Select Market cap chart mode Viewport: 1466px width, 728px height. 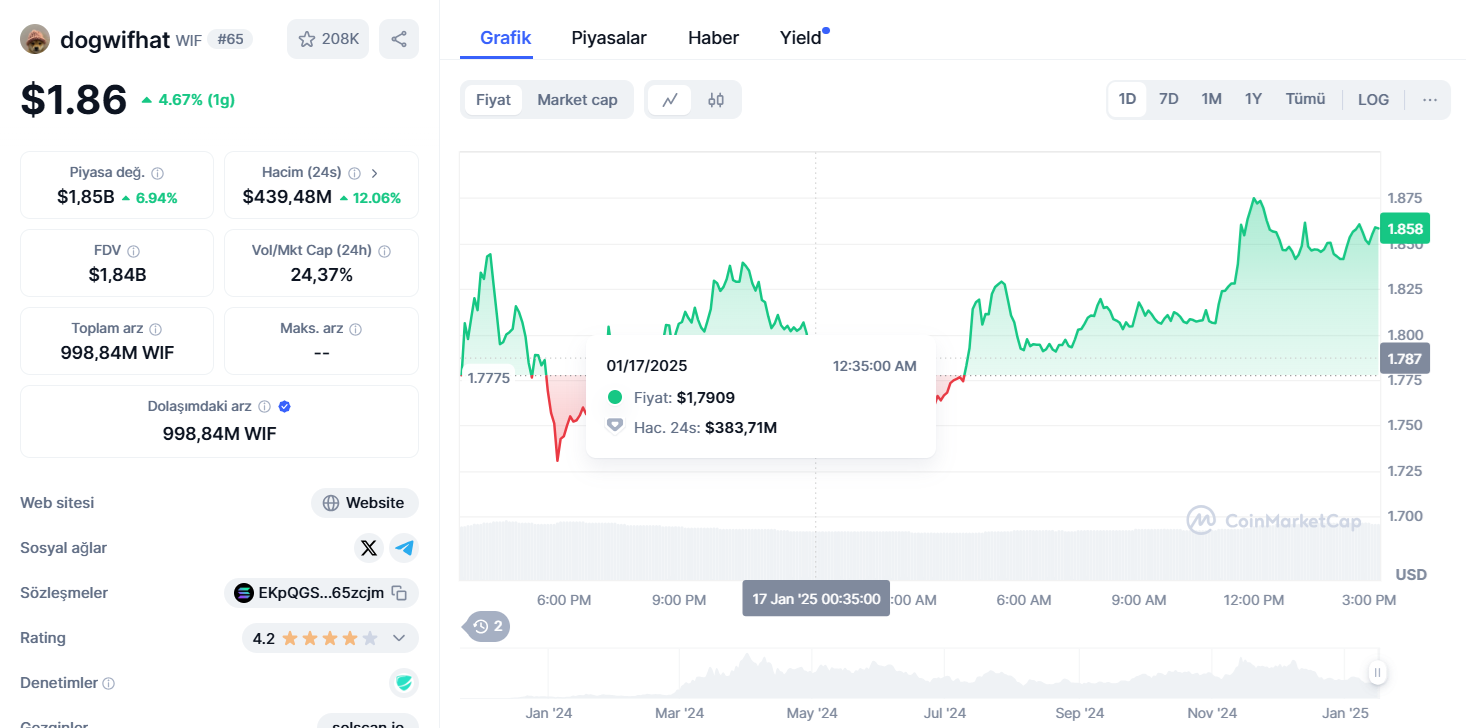577,100
